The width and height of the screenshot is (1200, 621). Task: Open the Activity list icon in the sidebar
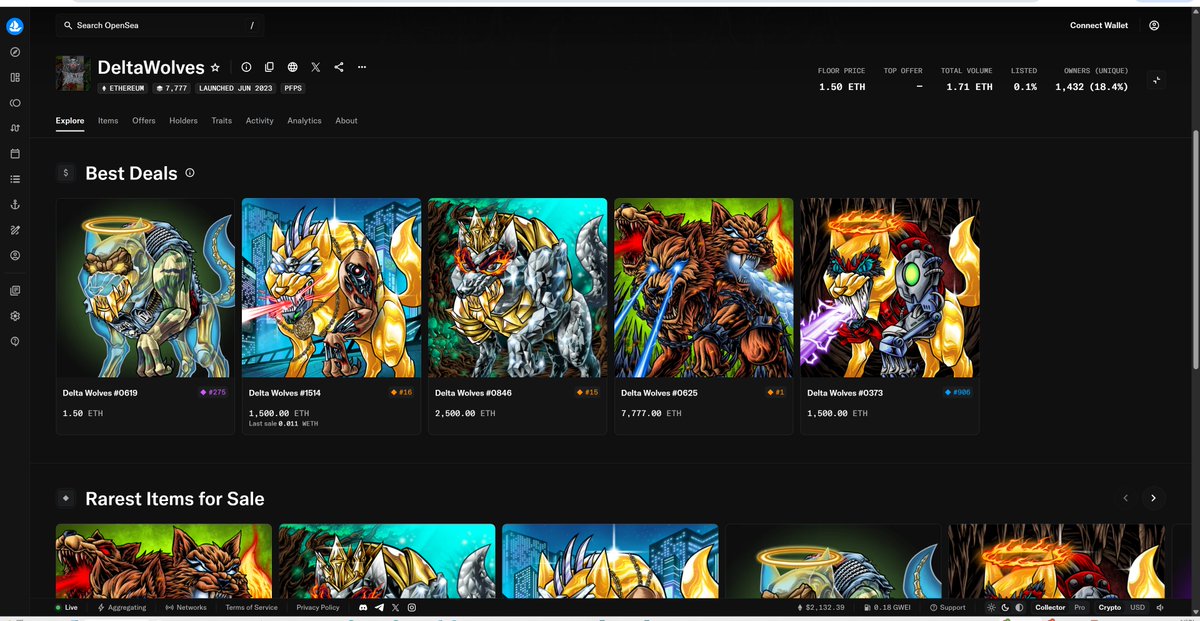point(15,179)
